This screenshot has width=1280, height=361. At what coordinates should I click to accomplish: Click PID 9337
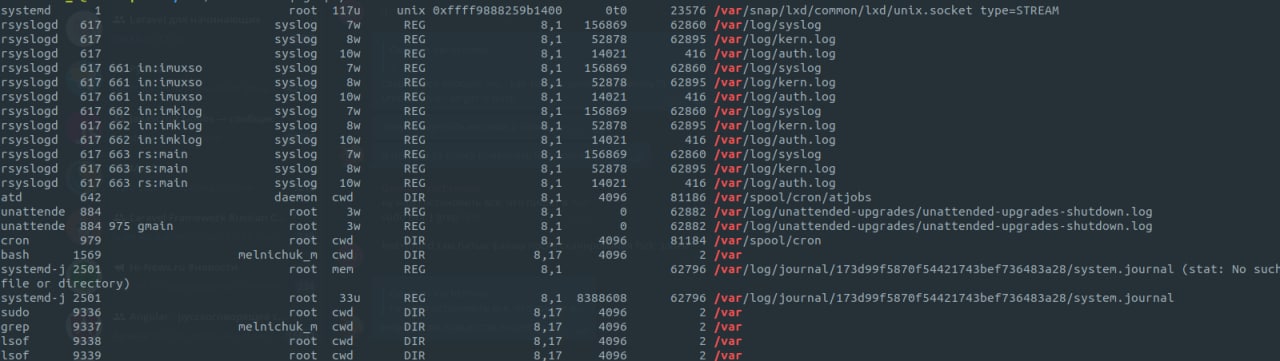[87, 327]
